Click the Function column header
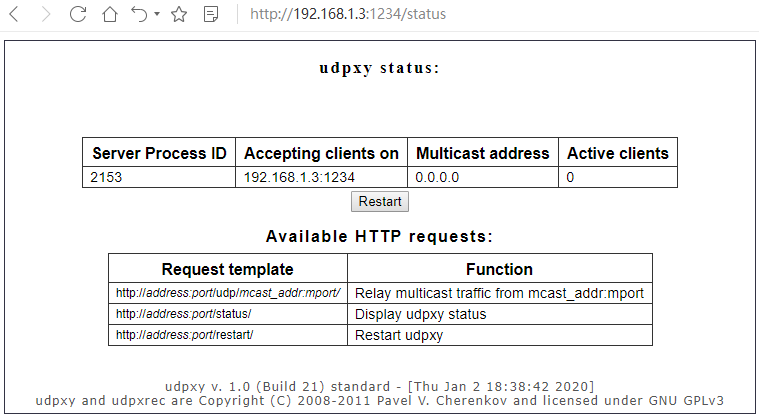This screenshot has height=417, width=759. pyautogui.click(x=500, y=269)
